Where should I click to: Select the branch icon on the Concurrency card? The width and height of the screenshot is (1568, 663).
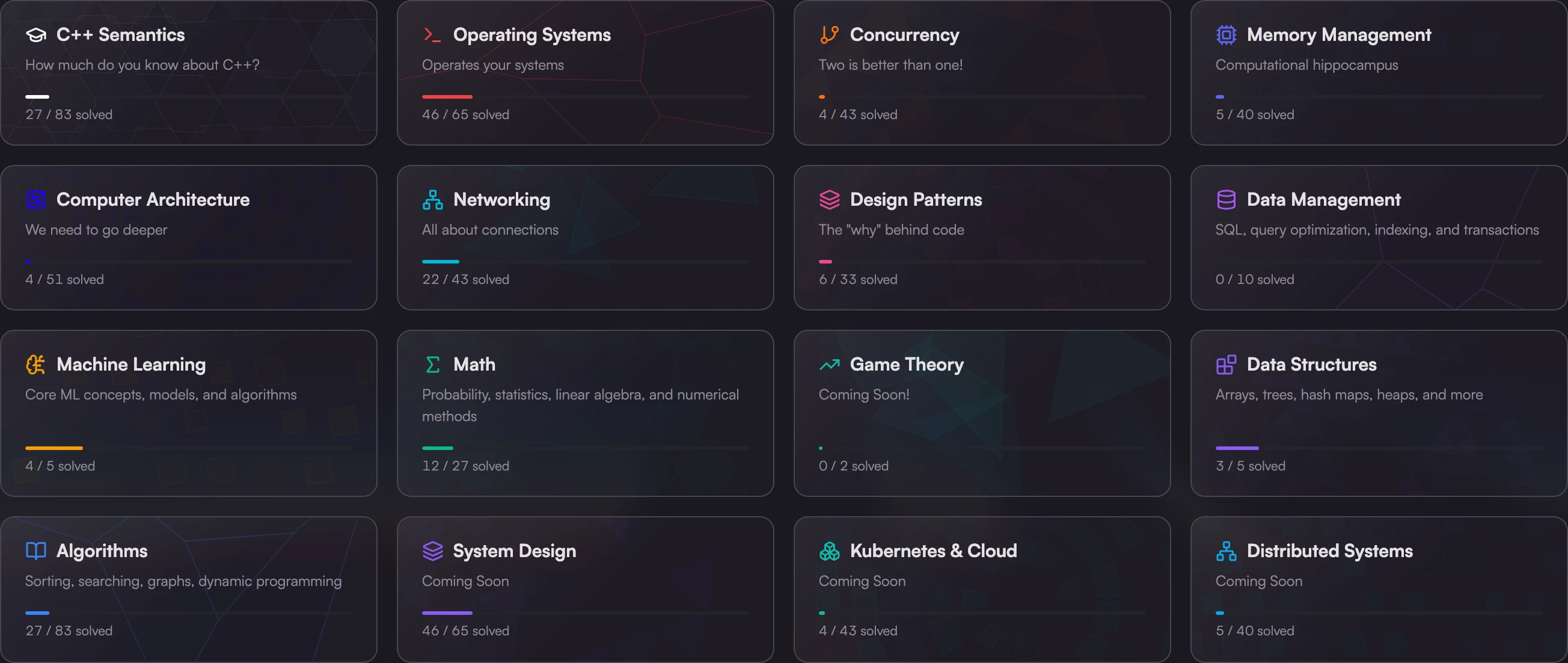coord(828,35)
